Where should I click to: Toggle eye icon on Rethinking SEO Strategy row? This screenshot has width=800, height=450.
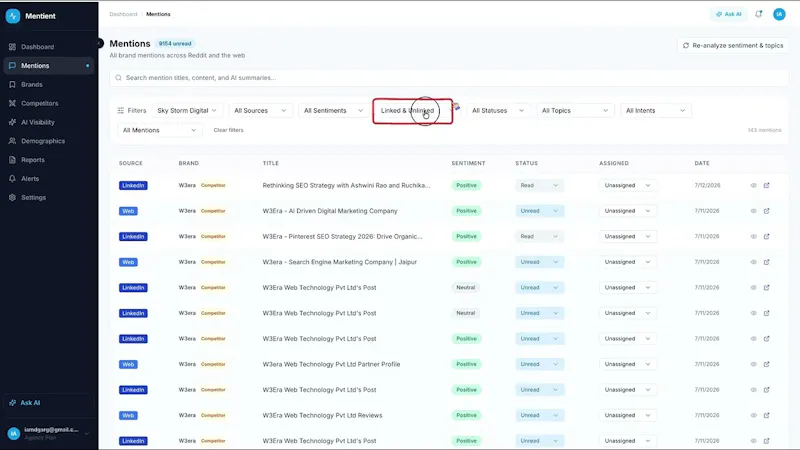(753, 185)
